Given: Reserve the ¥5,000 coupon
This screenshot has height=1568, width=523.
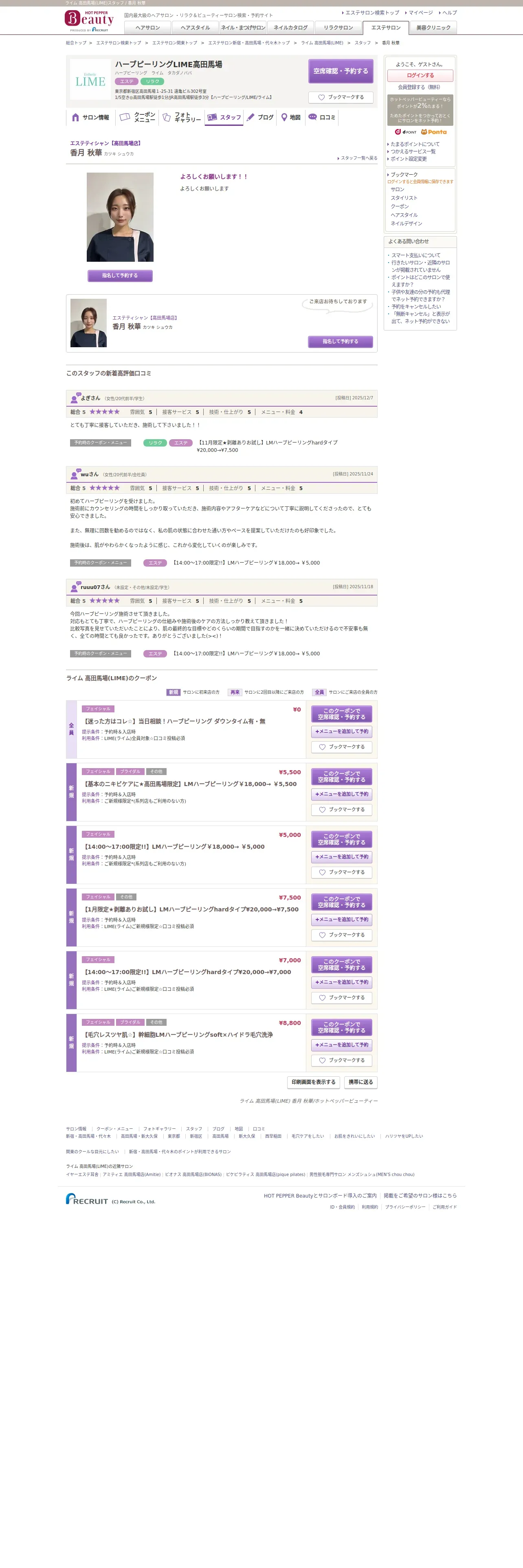Looking at the screenshot, I should 342,839.
